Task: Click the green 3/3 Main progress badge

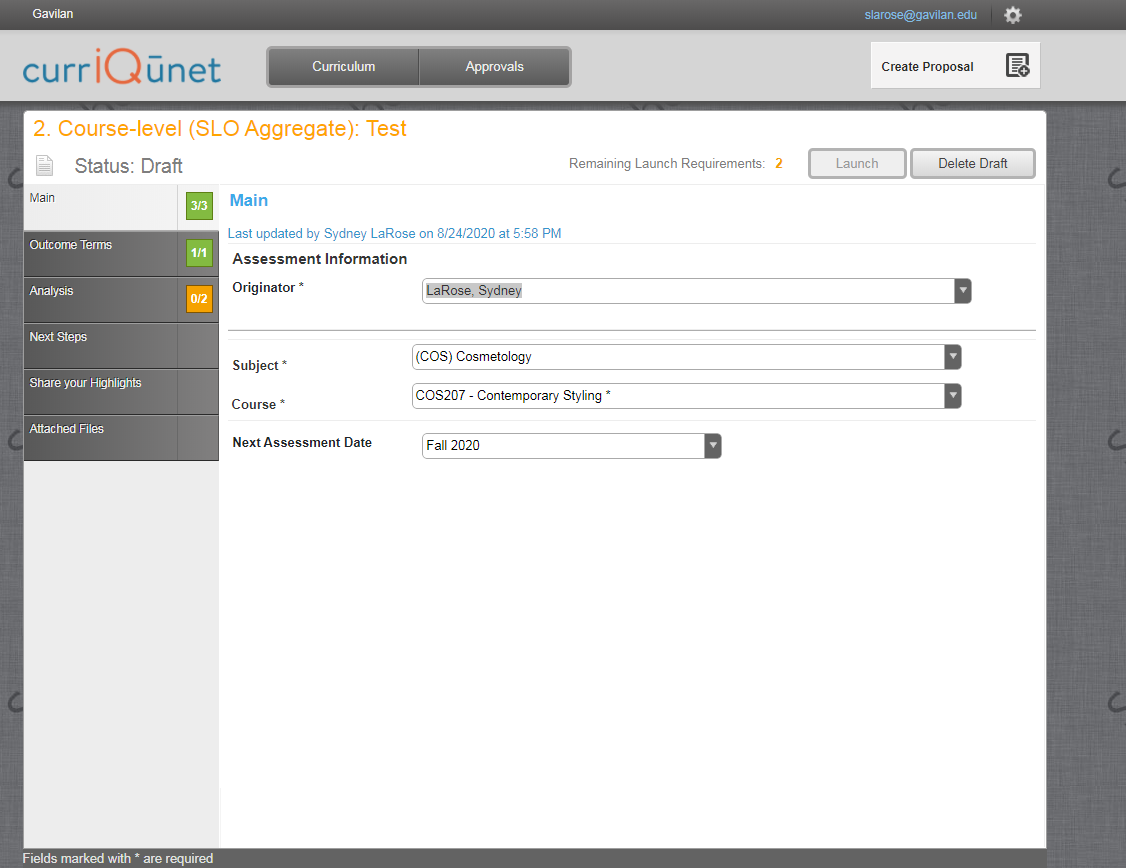Action: pyautogui.click(x=199, y=207)
